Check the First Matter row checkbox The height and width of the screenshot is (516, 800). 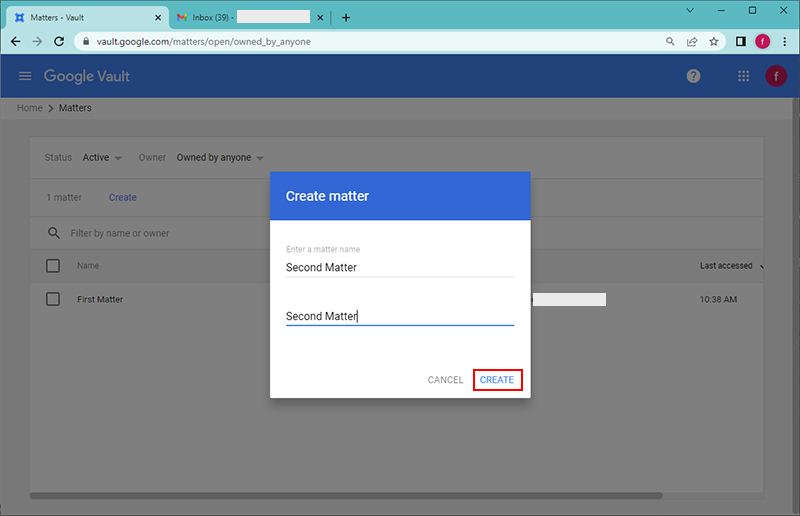coord(53,299)
